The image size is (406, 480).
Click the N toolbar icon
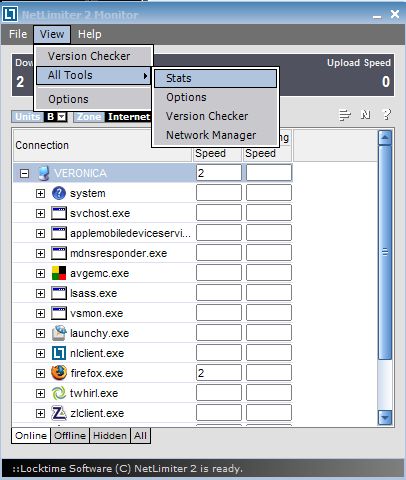pyautogui.click(x=366, y=115)
